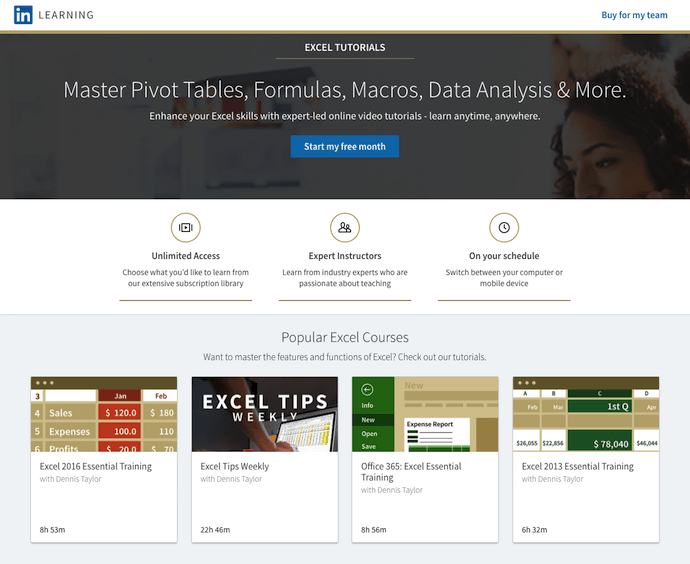Image resolution: width=690 pixels, height=564 pixels.
Task: Click the Unlimited Access video icon
Action: click(186, 227)
